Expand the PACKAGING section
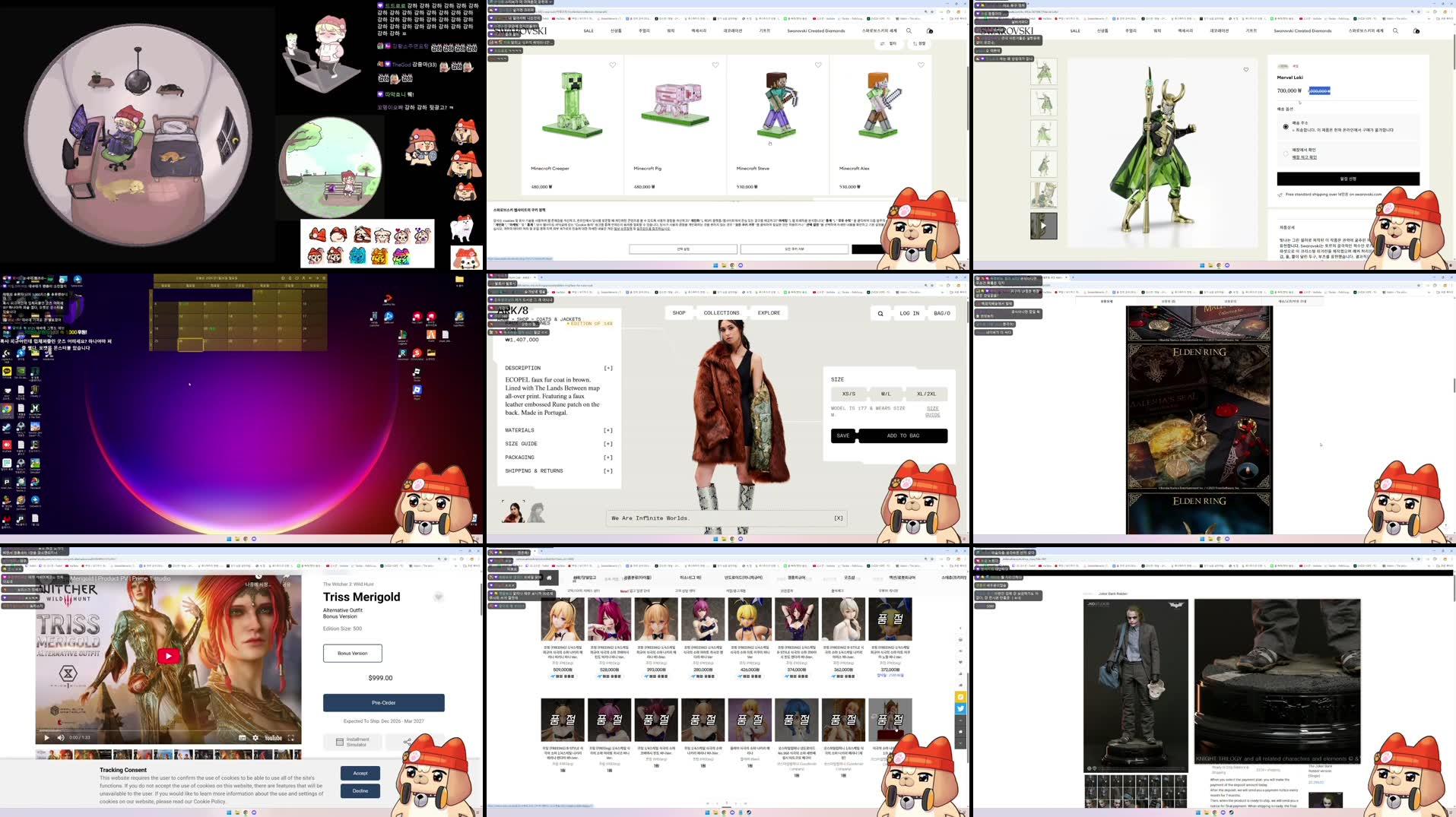Image resolution: width=1456 pixels, height=817 pixels. pos(607,457)
